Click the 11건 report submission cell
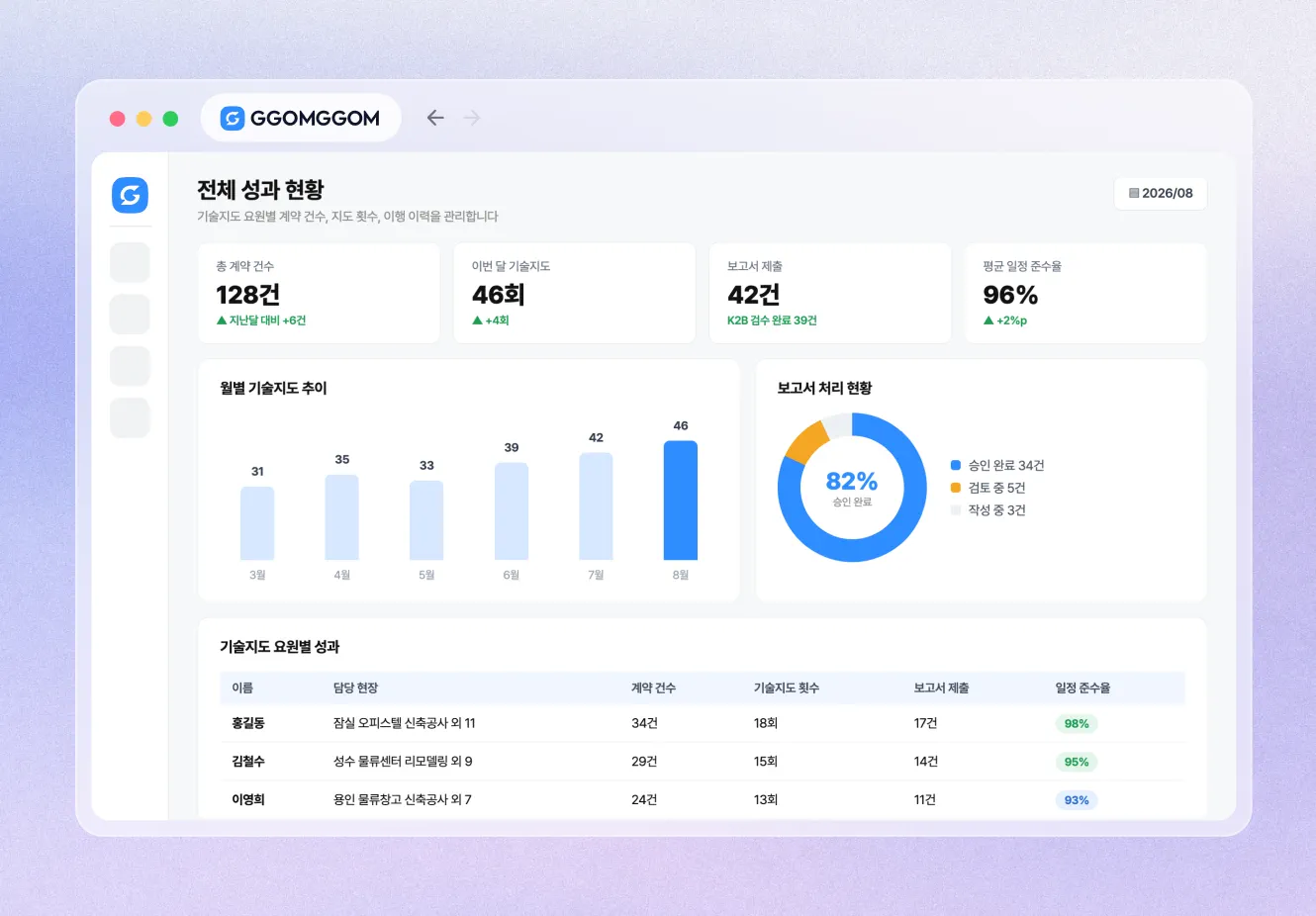Image resolution: width=1316 pixels, height=916 pixels. click(x=925, y=799)
